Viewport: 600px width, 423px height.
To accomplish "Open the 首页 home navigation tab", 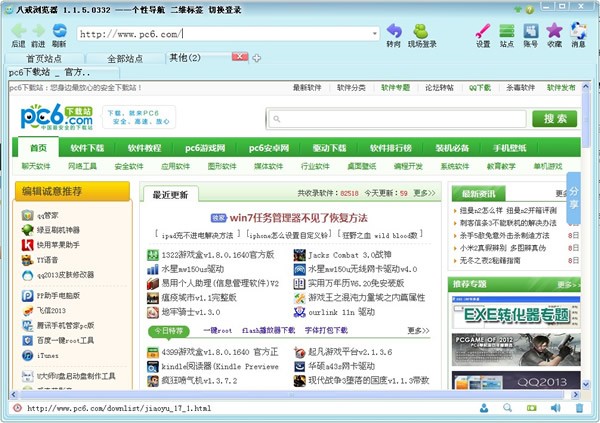I will pyautogui.click(x=39, y=147).
